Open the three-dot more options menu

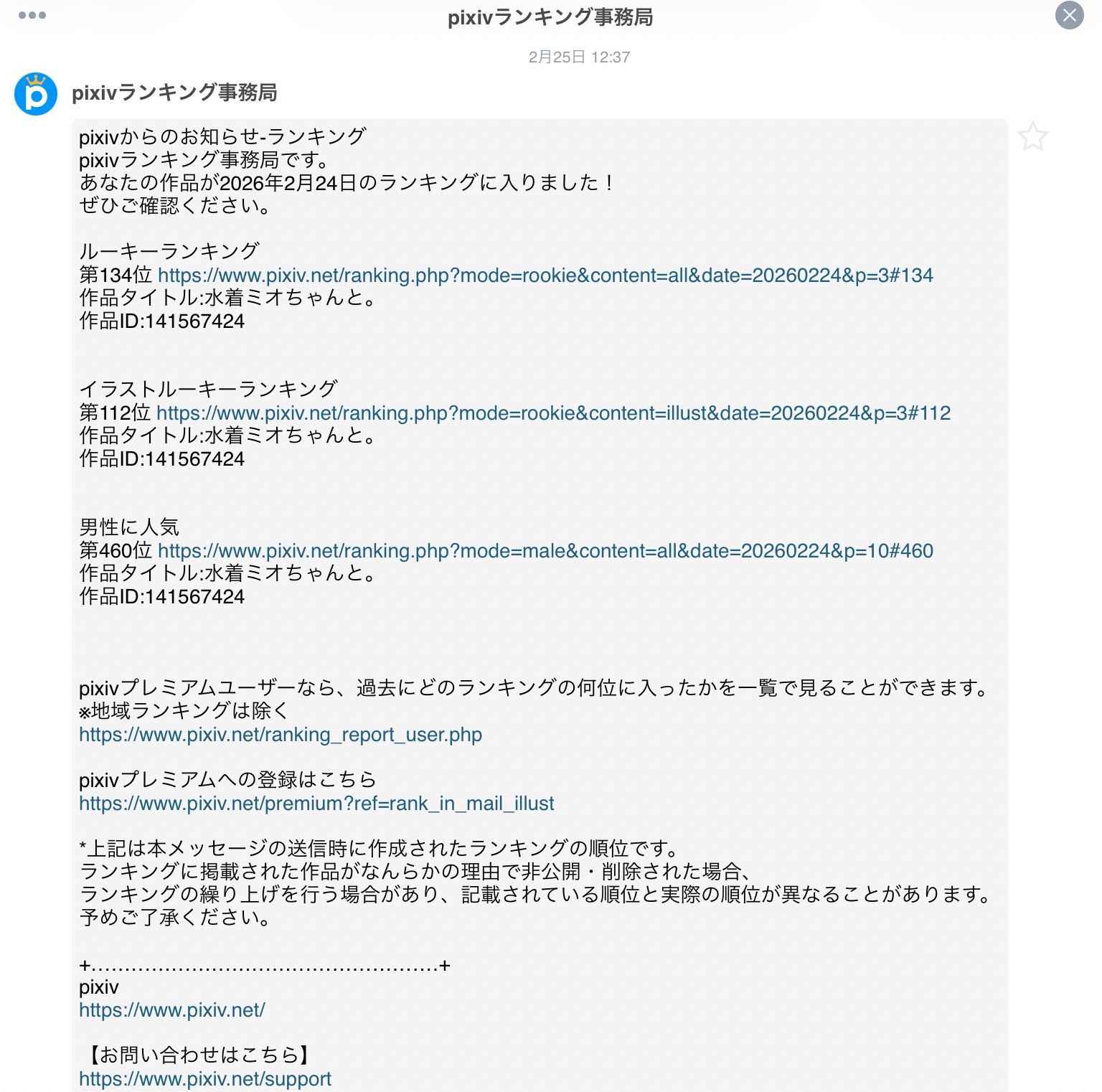[x=32, y=15]
